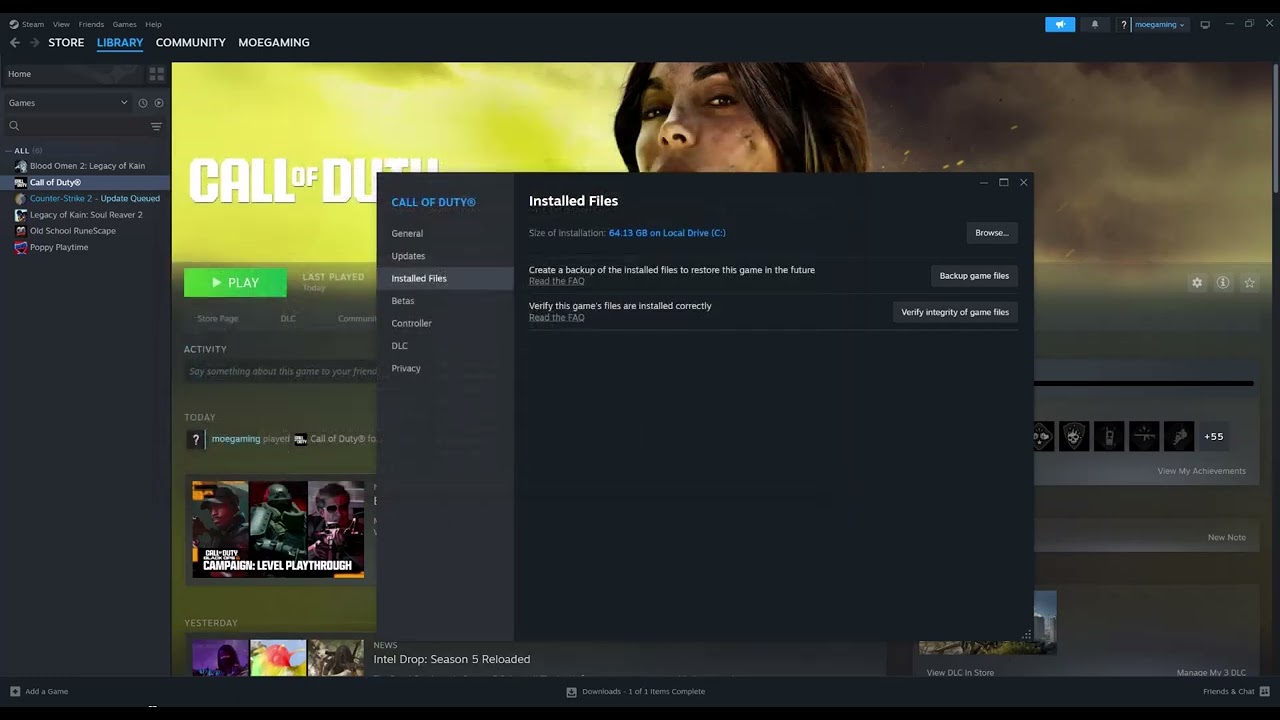
Task: Open Read the FAQ under verify
Action: pos(556,317)
